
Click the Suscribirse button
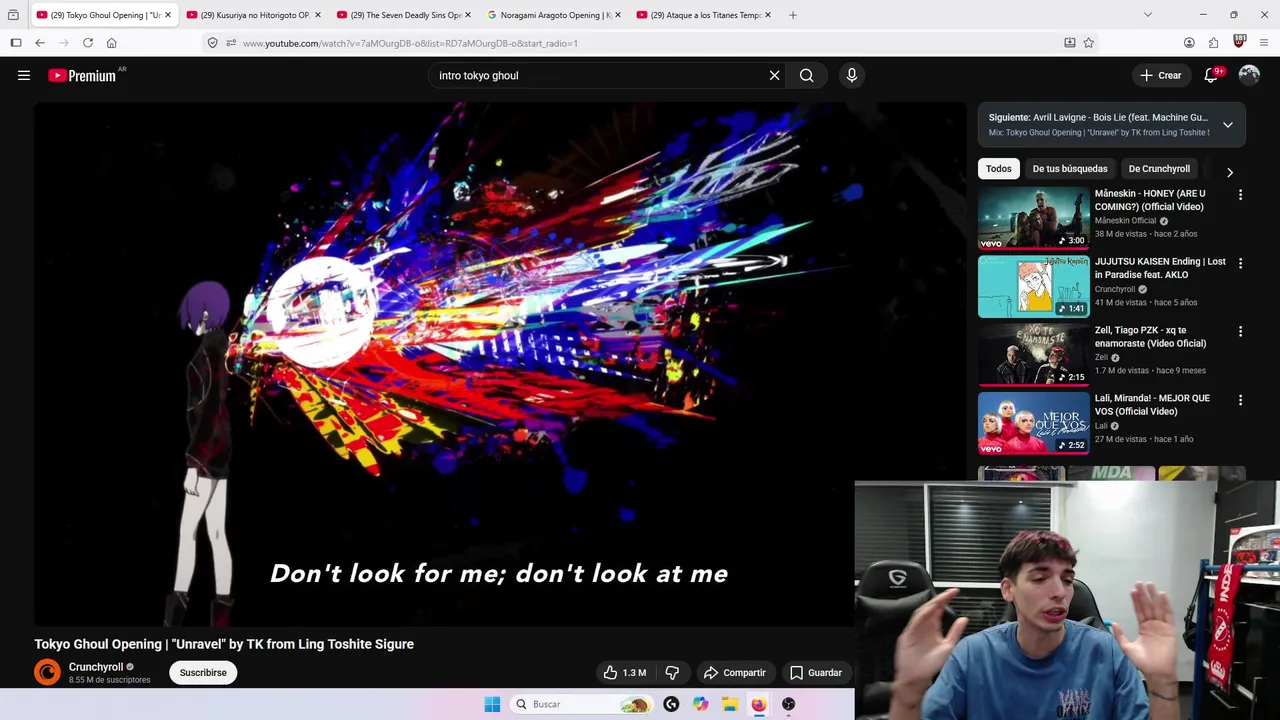click(x=203, y=673)
